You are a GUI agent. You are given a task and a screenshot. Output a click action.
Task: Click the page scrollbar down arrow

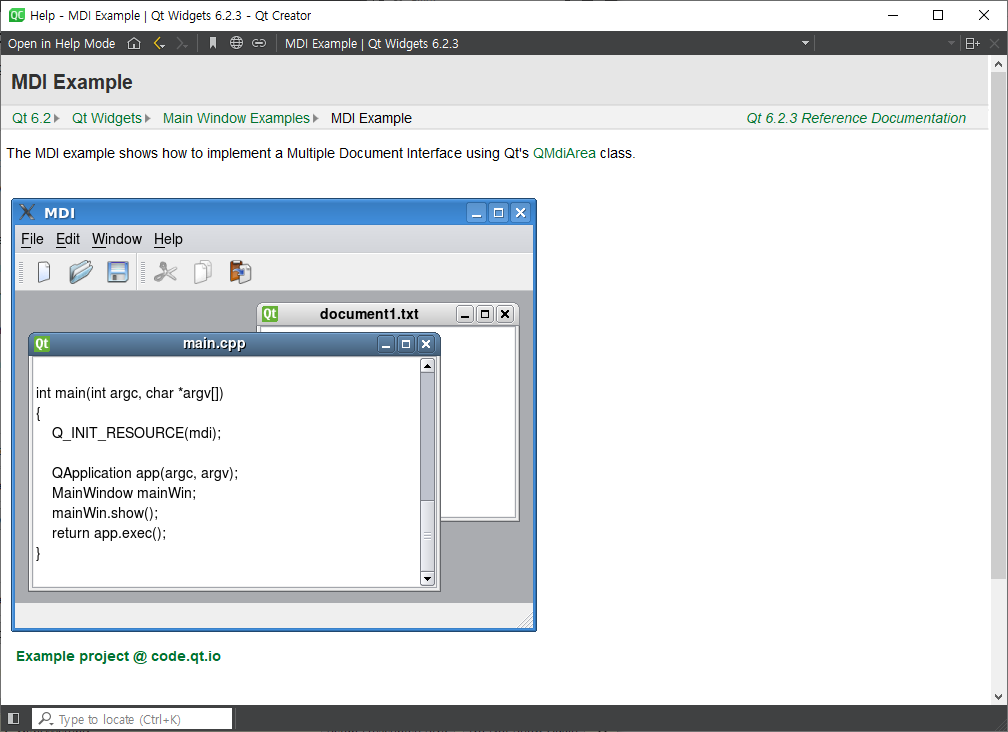point(998,697)
